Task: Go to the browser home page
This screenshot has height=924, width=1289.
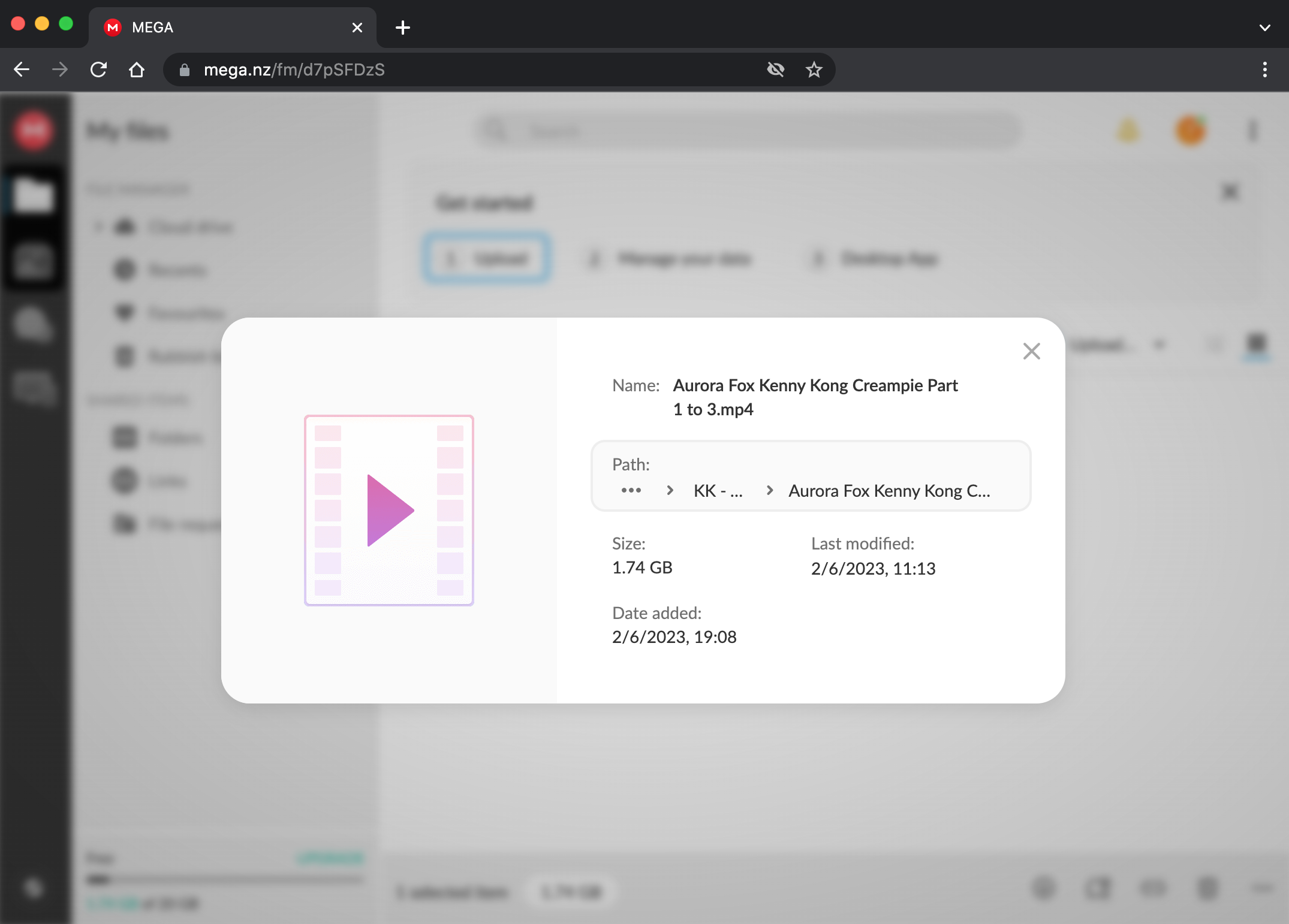Action: [137, 70]
